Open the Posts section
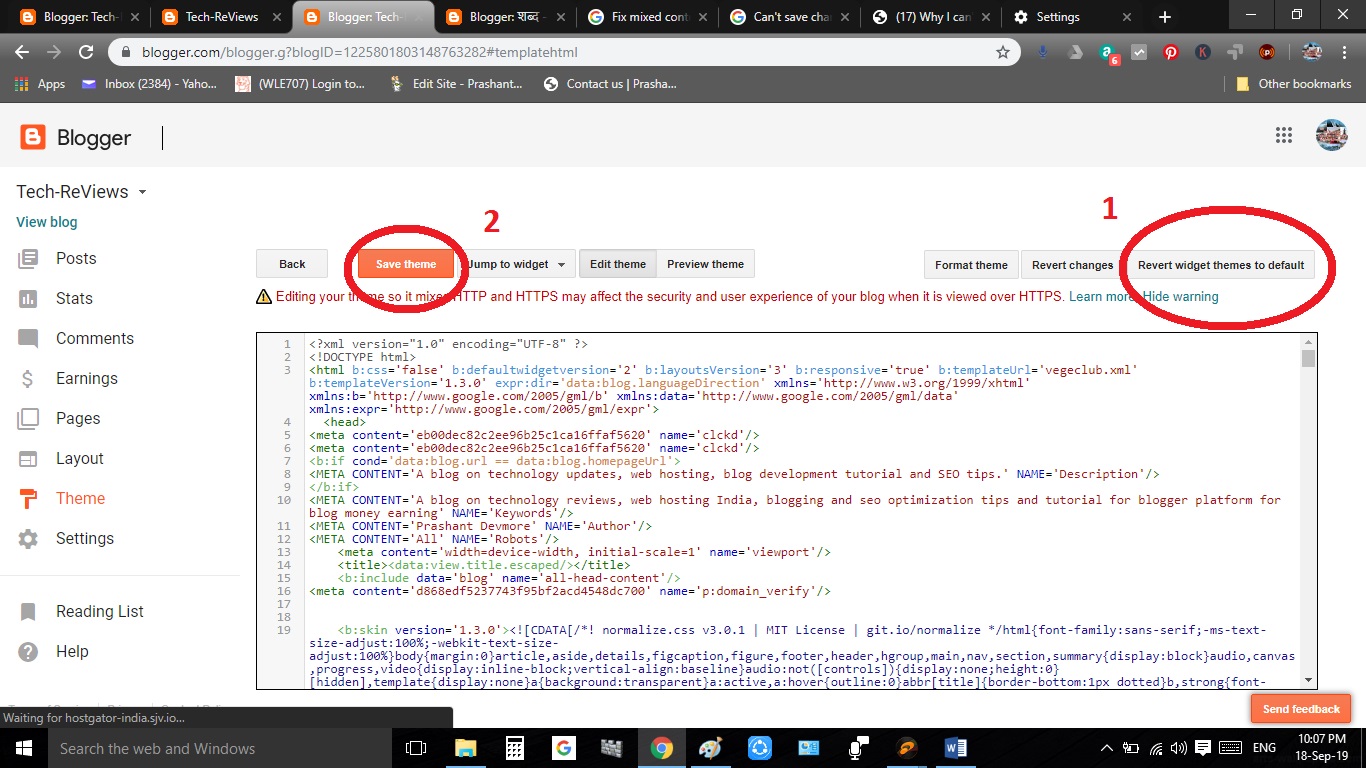The height and width of the screenshot is (768, 1366). (x=76, y=259)
